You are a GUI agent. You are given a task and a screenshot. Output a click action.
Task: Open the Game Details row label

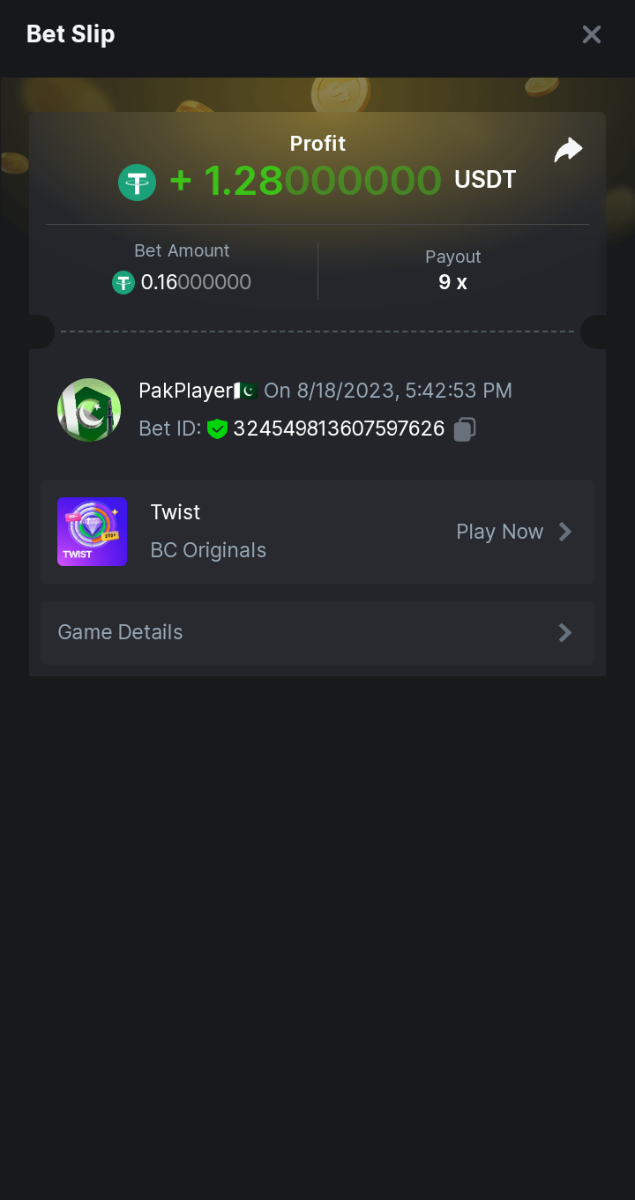120,632
